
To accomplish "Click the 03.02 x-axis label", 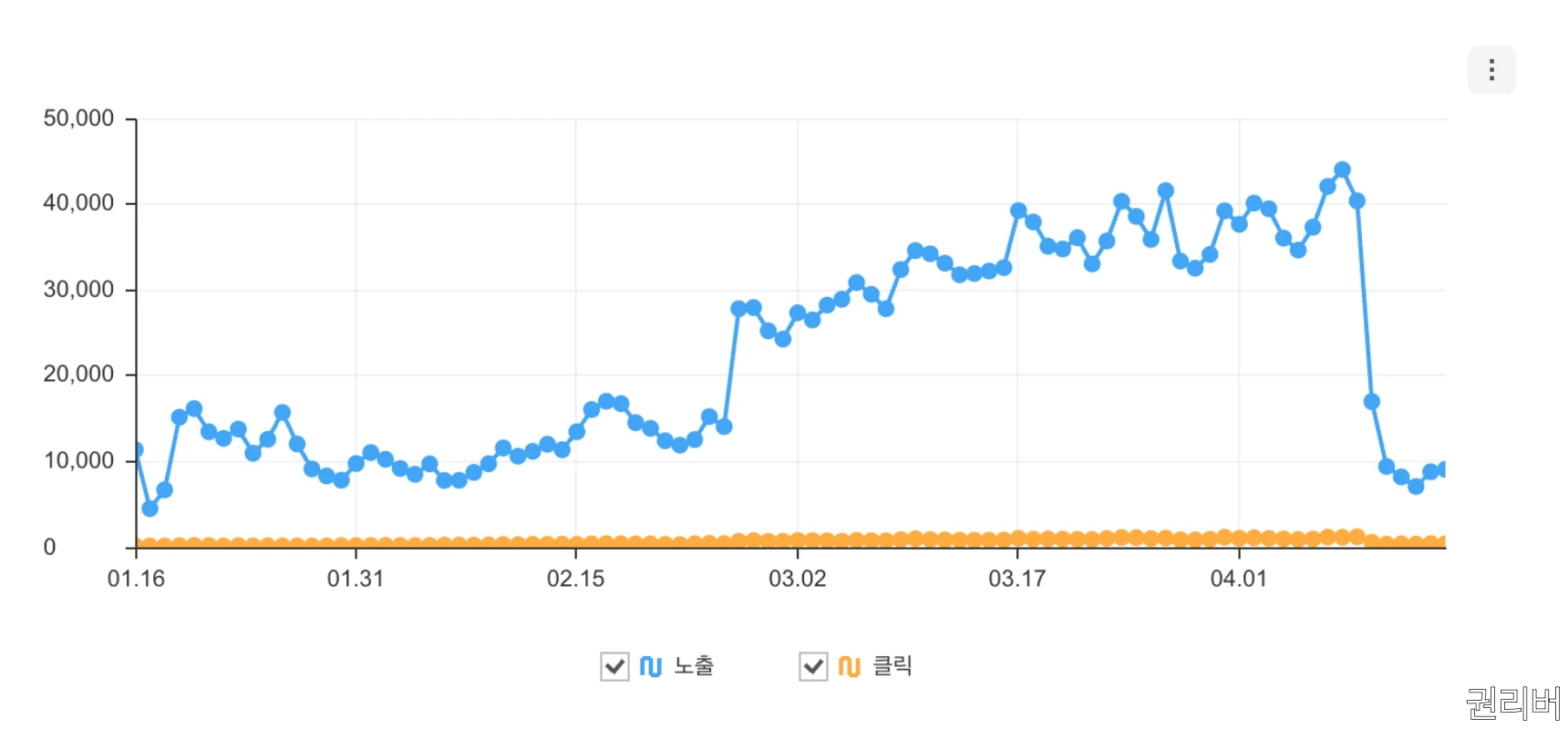I will [799, 578].
